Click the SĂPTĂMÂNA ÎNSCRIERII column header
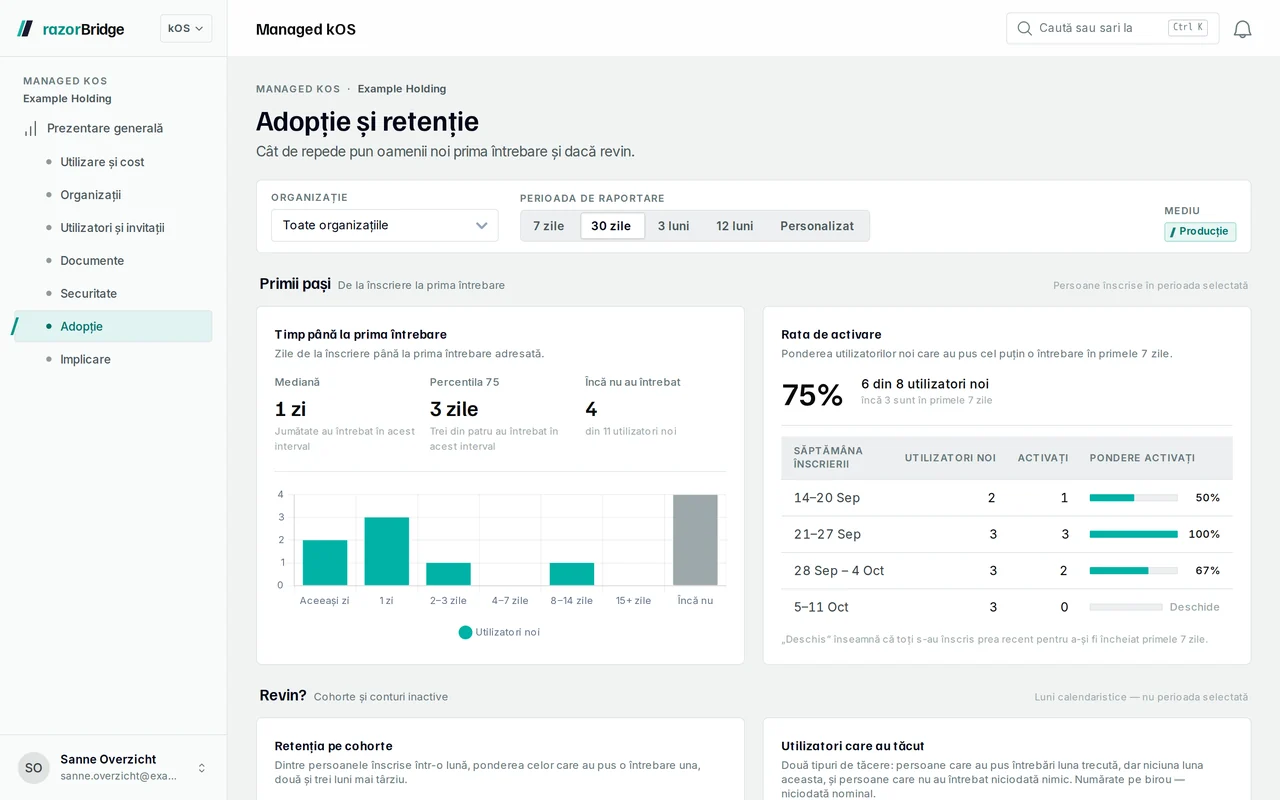This screenshot has width=1280, height=800. pyautogui.click(x=828, y=457)
